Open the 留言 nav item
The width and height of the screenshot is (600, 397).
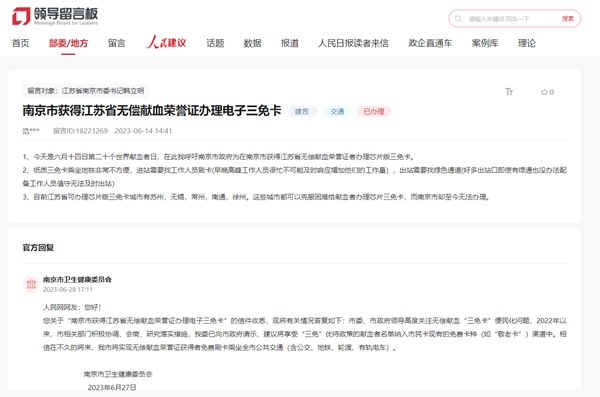117,43
